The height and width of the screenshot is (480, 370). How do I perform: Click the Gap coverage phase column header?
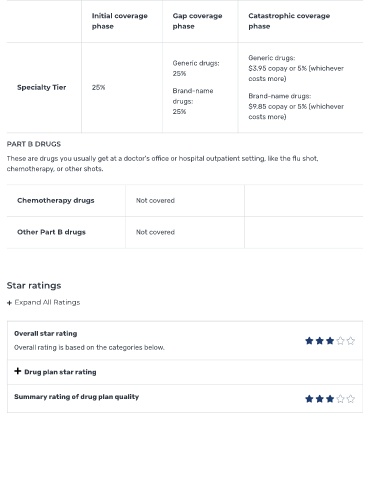coord(197,21)
